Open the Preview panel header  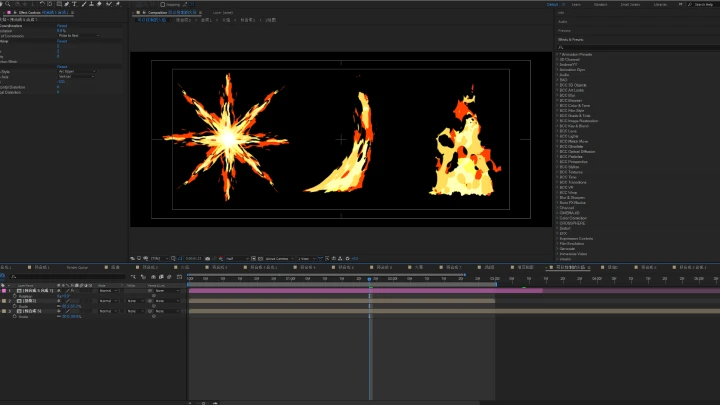[564, 31]
